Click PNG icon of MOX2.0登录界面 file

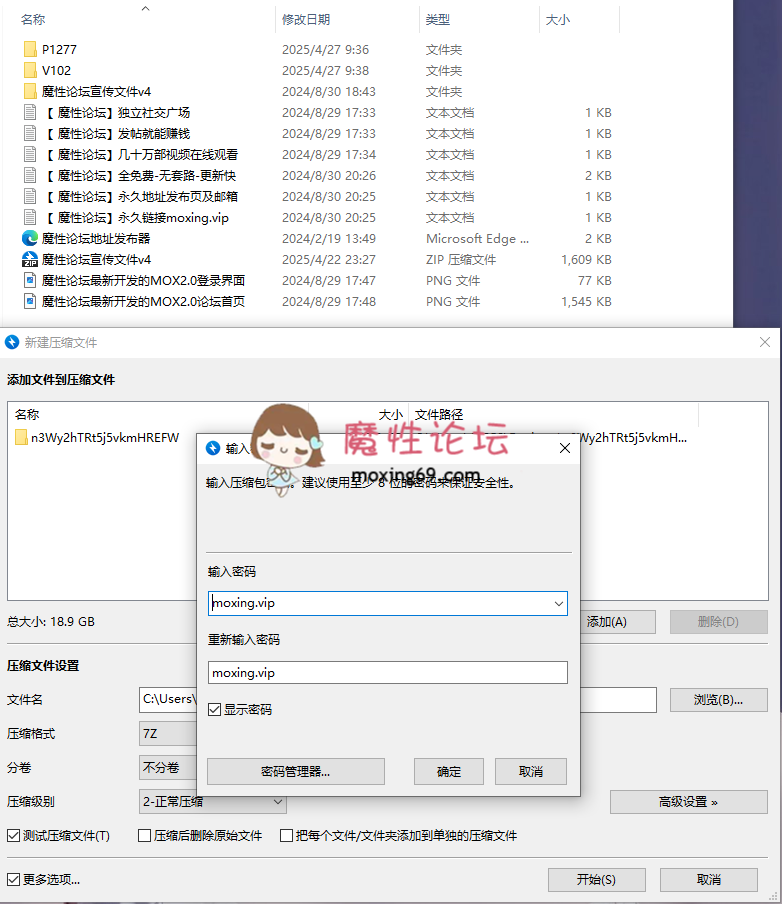pos(30,281)
